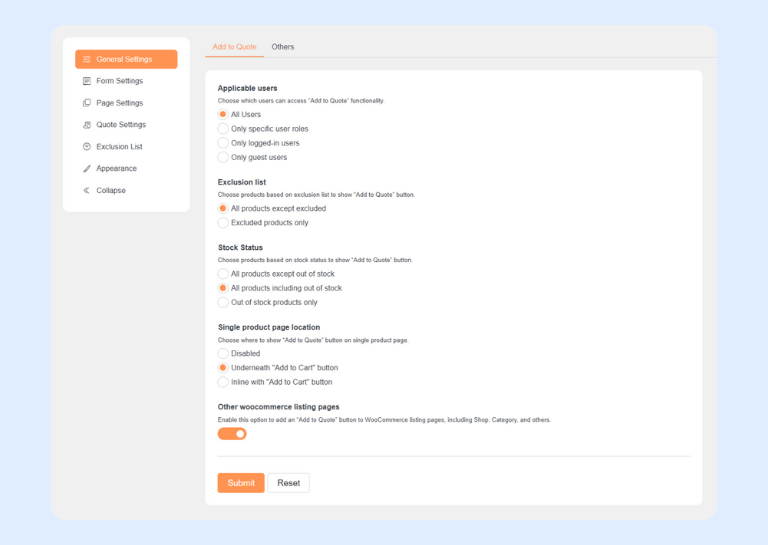
Task: Choose Excluded products only option
Action: pyautogui.click(x=223, y=223)
